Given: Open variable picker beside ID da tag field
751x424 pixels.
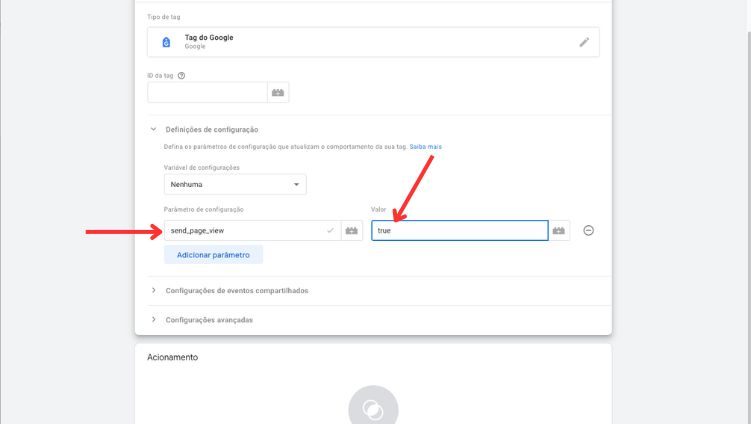Looking at the screenshot, I should (x=278, y=92).
